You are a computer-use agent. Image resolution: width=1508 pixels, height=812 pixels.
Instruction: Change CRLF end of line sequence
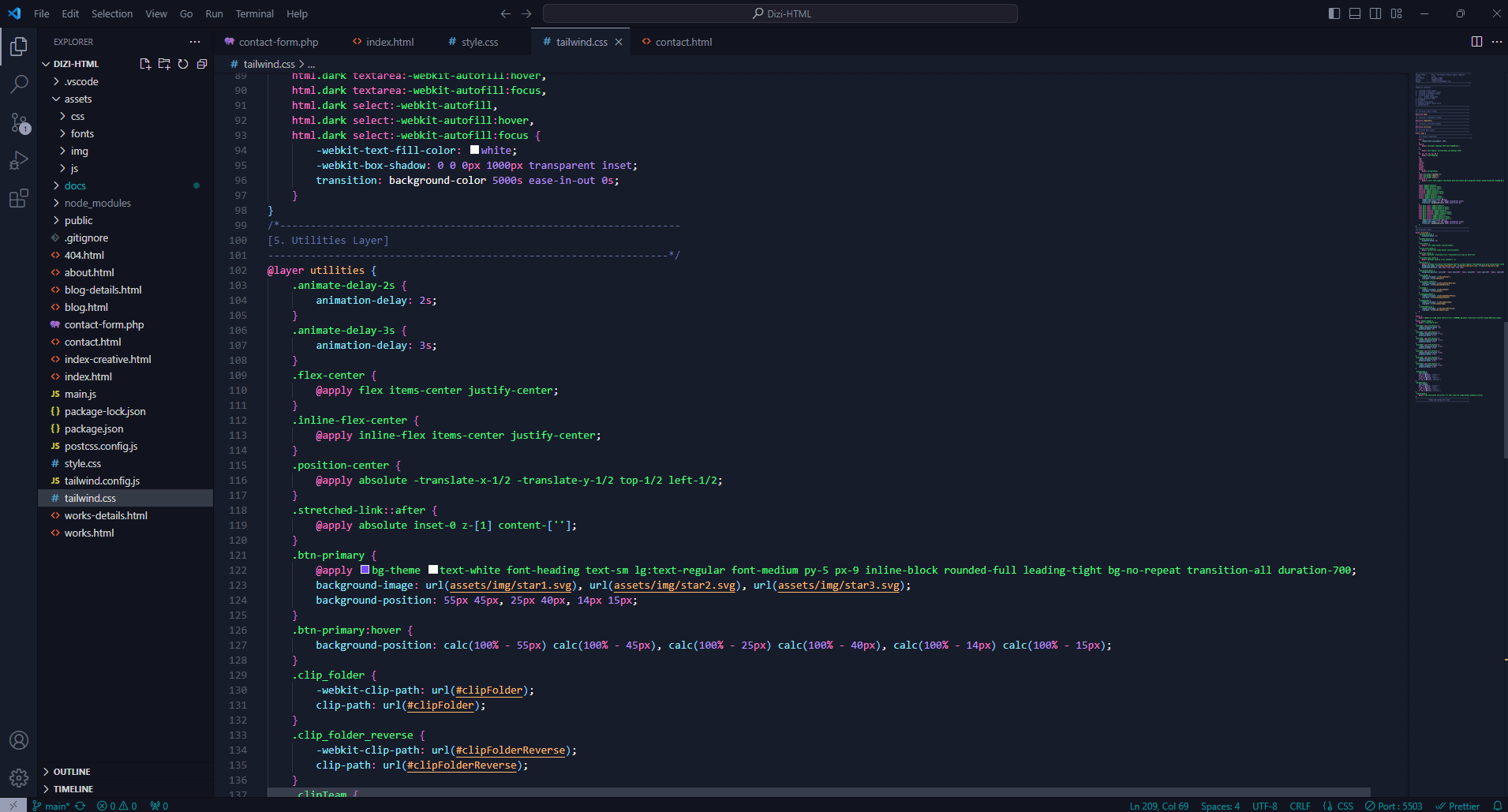click(1300, 806)
